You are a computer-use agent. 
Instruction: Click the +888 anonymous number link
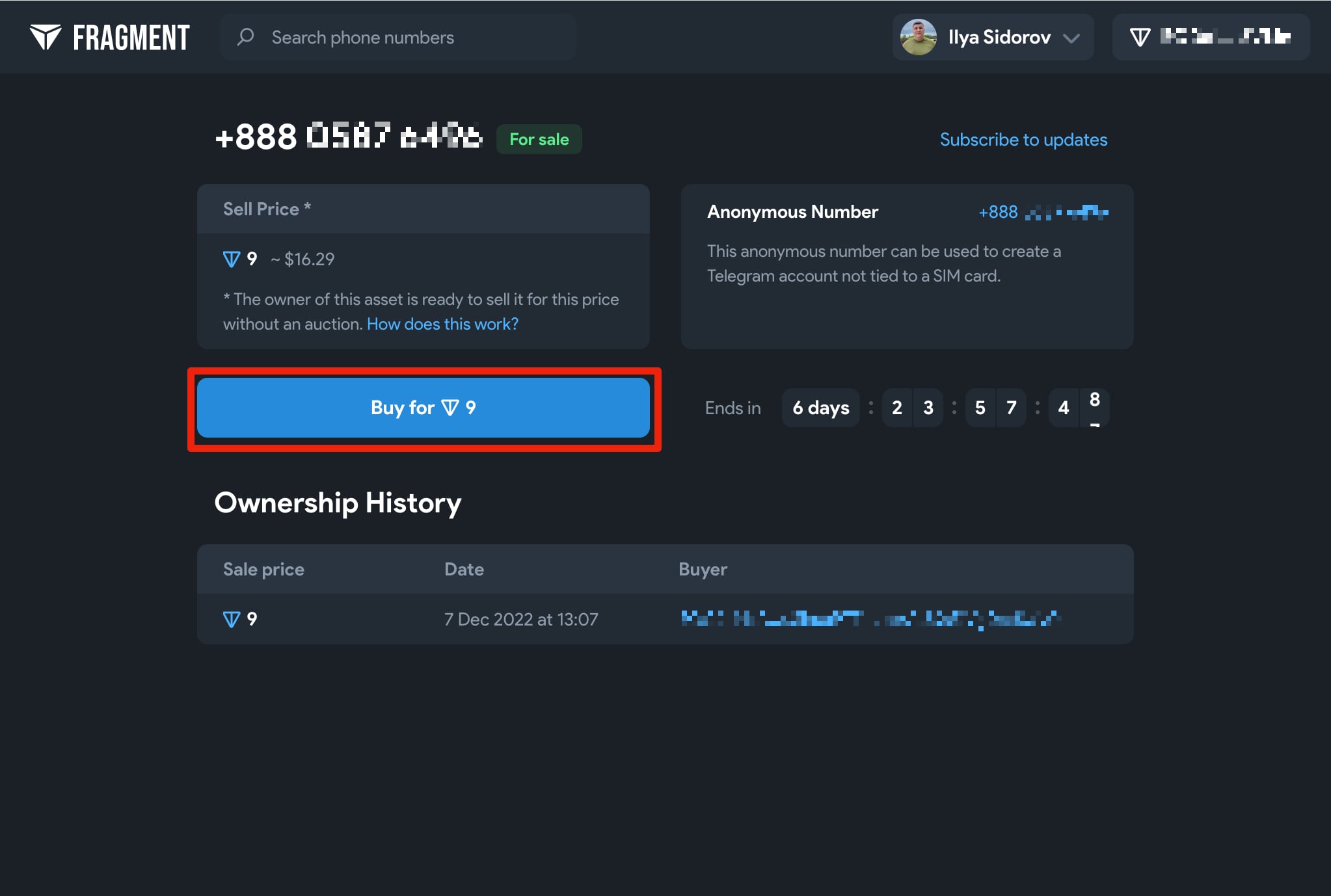point(1043,212)
